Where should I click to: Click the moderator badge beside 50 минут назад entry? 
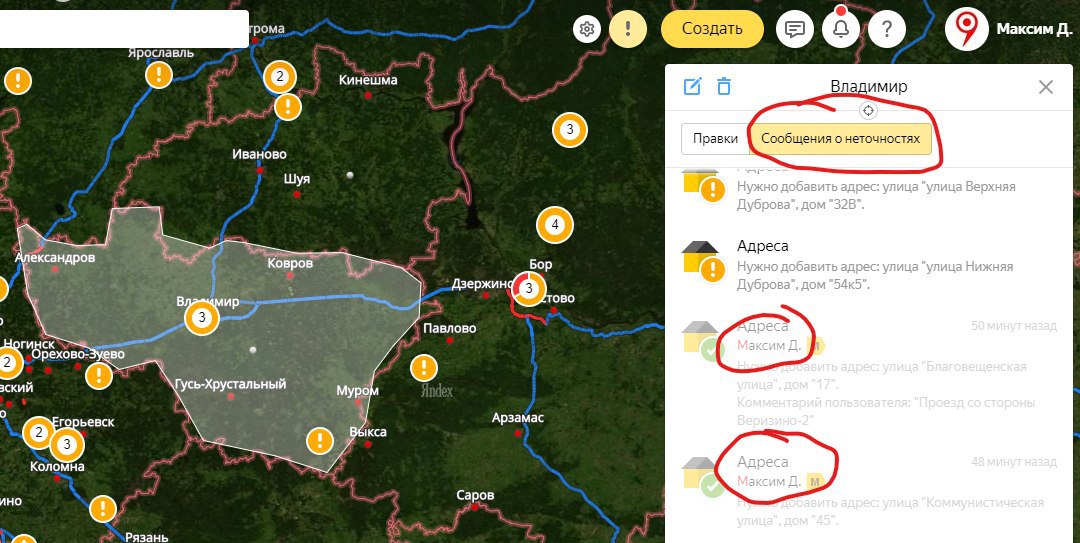(816, 345)
